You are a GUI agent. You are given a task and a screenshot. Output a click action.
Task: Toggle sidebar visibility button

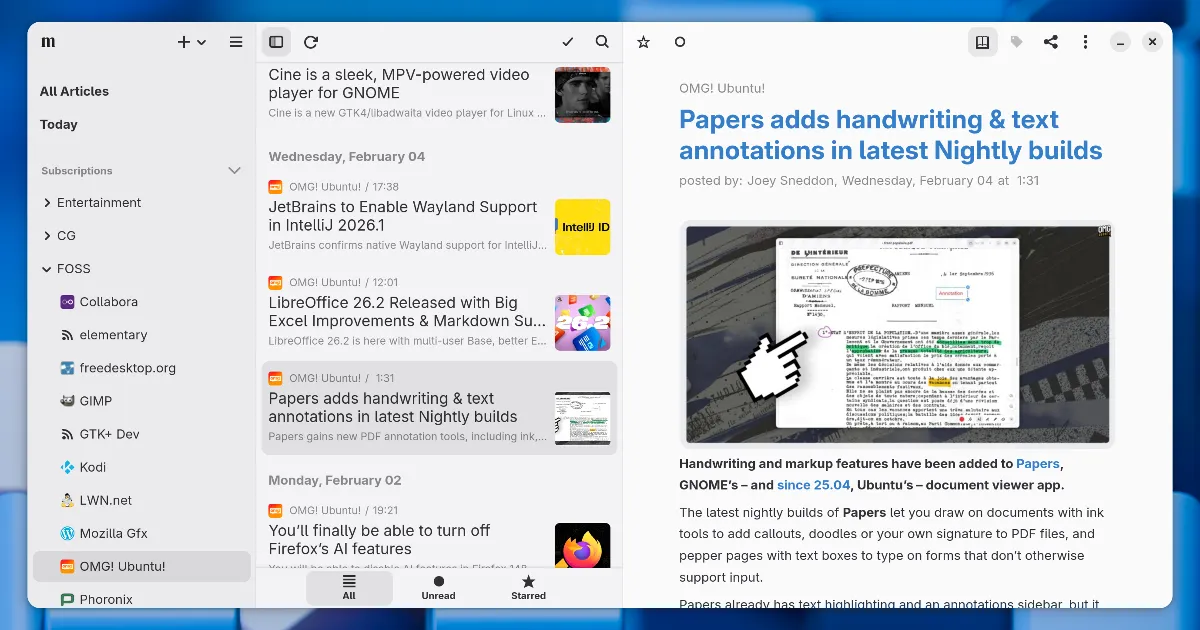coord(276,42)
